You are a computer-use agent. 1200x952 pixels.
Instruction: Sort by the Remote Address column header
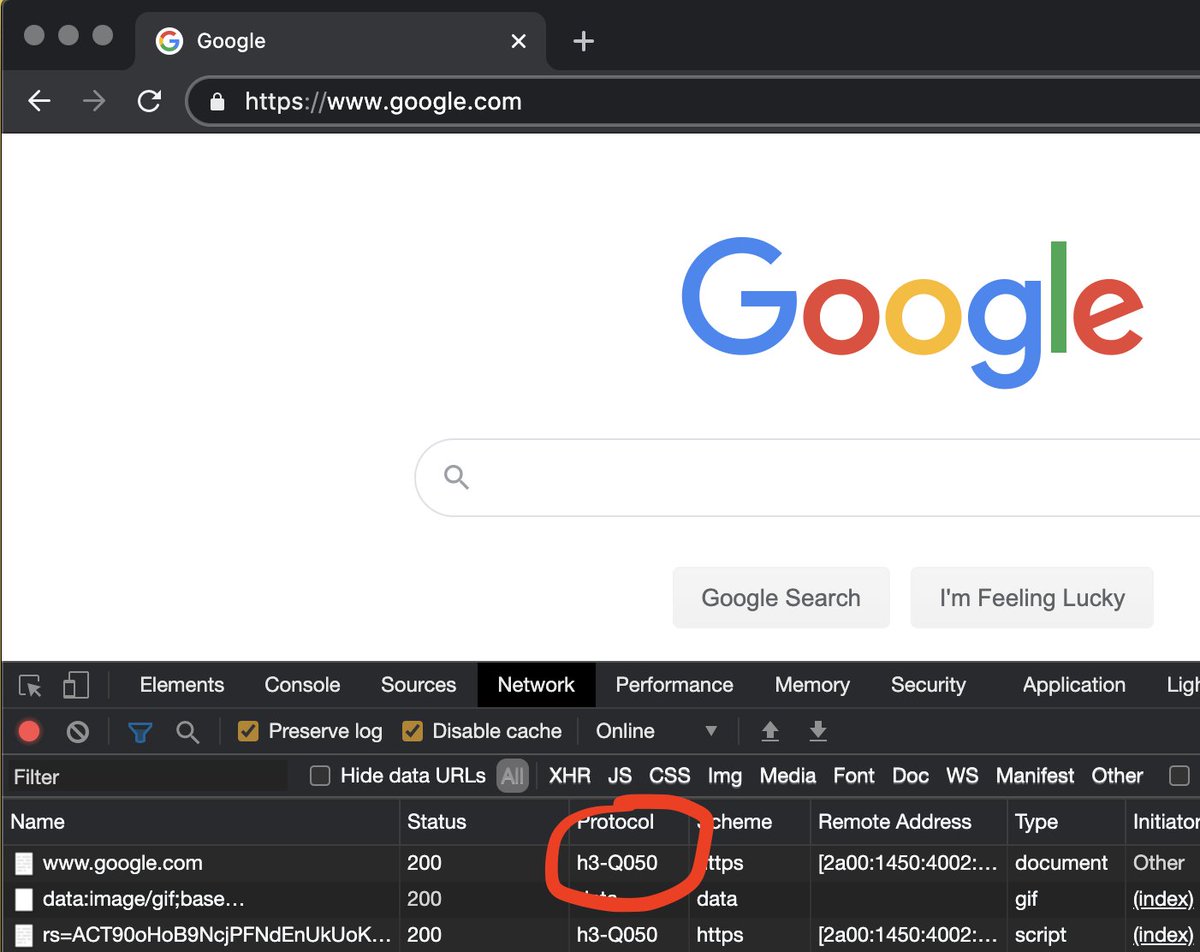pyautogui.click(x=908, y=822)
